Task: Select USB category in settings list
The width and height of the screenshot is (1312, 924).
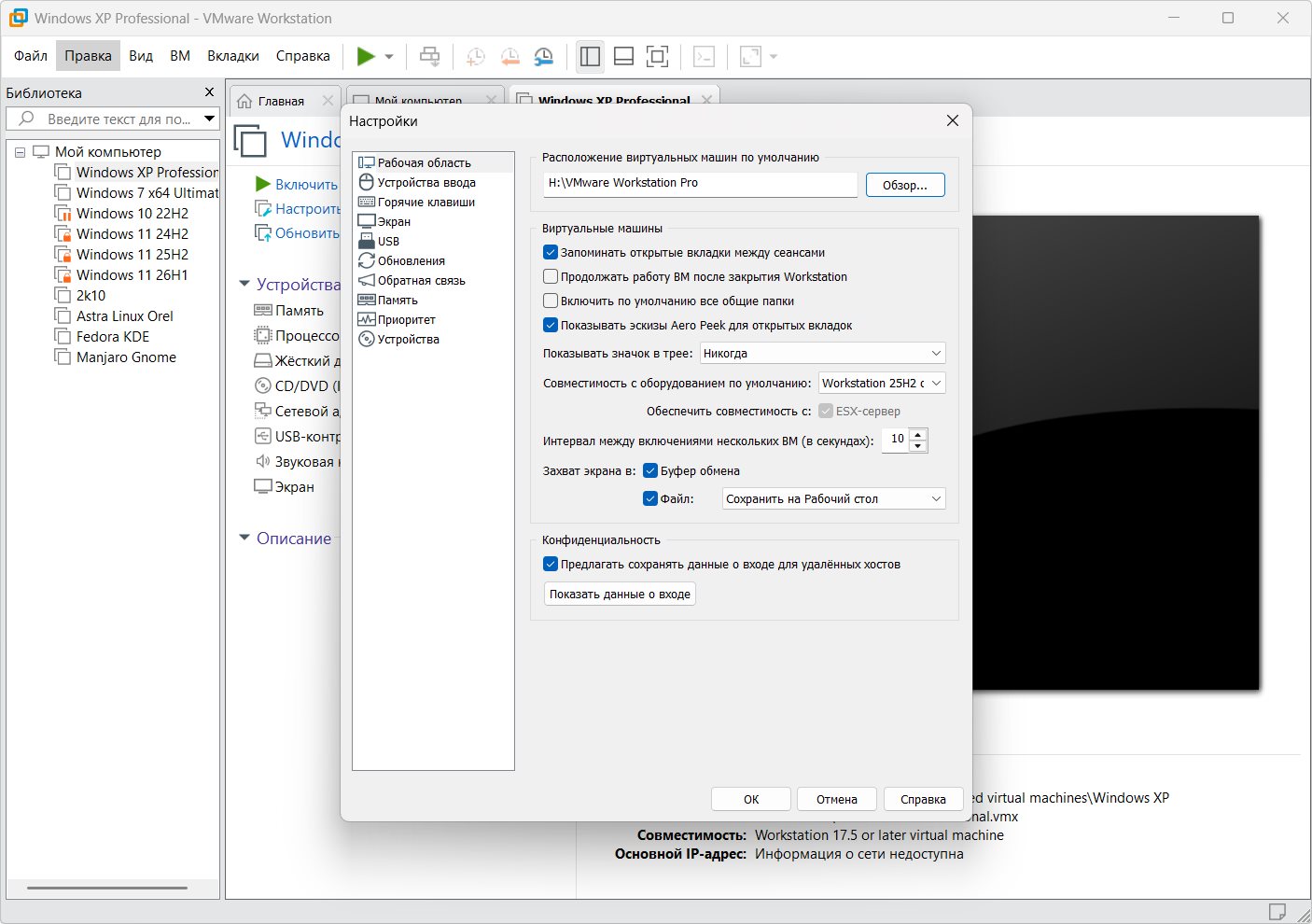Action: [x=388, y=242]
